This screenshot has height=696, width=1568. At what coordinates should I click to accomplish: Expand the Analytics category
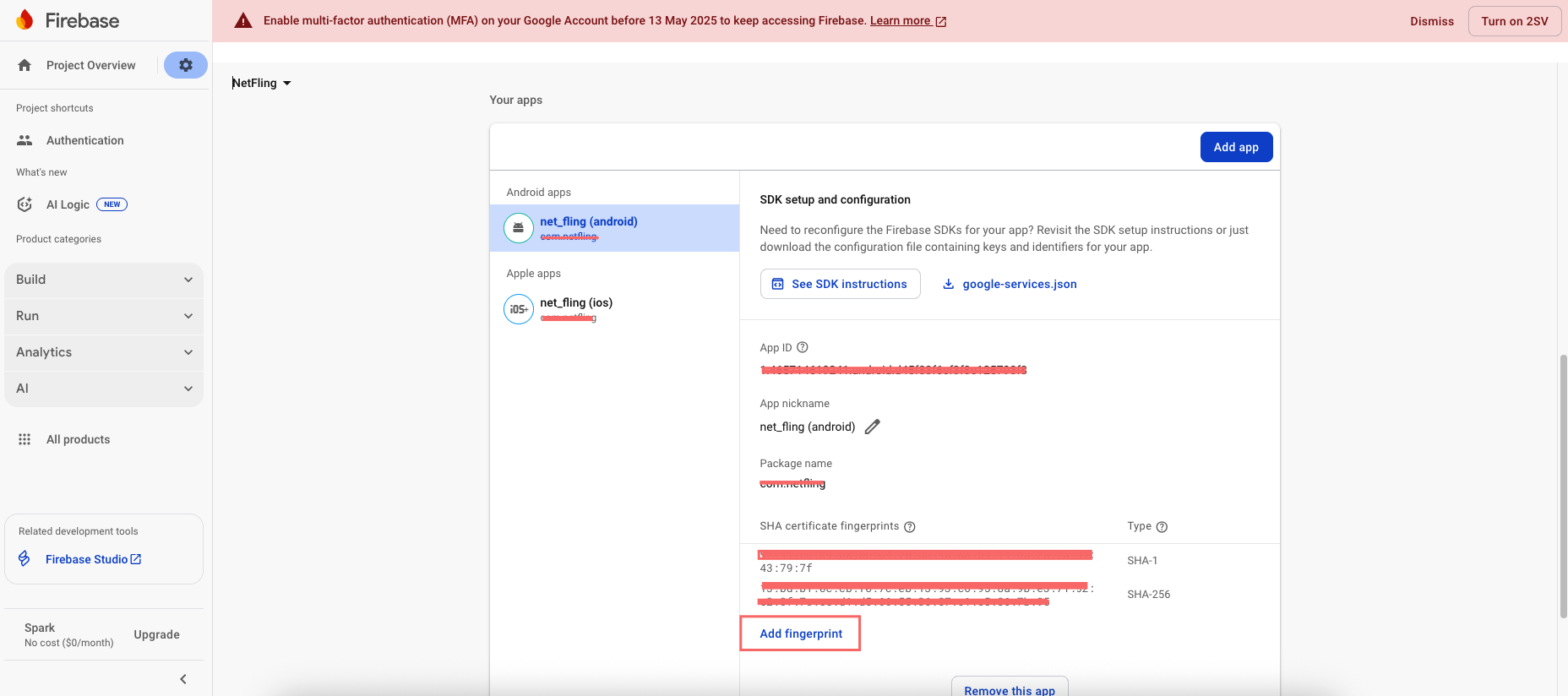point(104,352)
